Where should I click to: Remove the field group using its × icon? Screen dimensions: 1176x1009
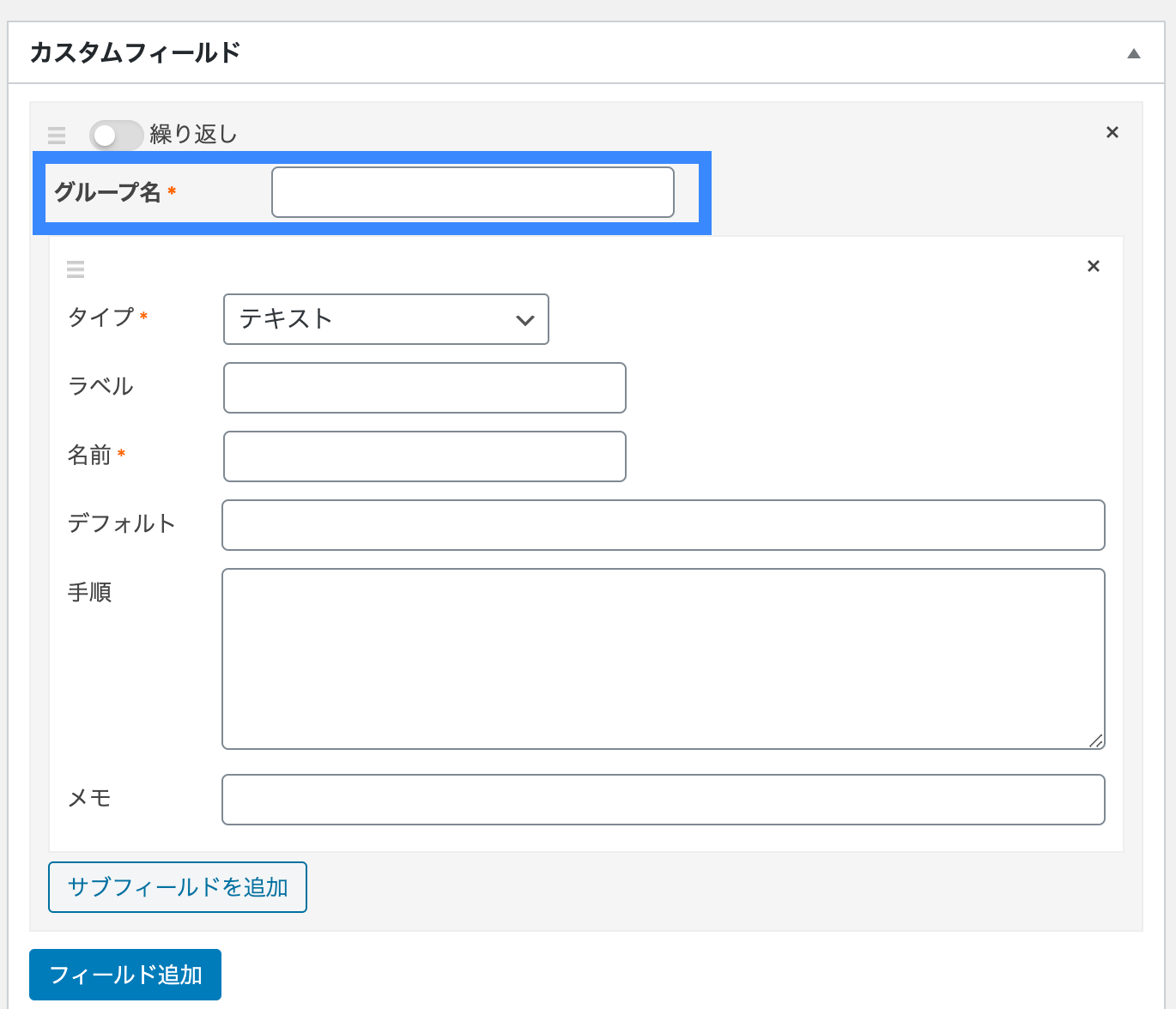point(1112,132)
